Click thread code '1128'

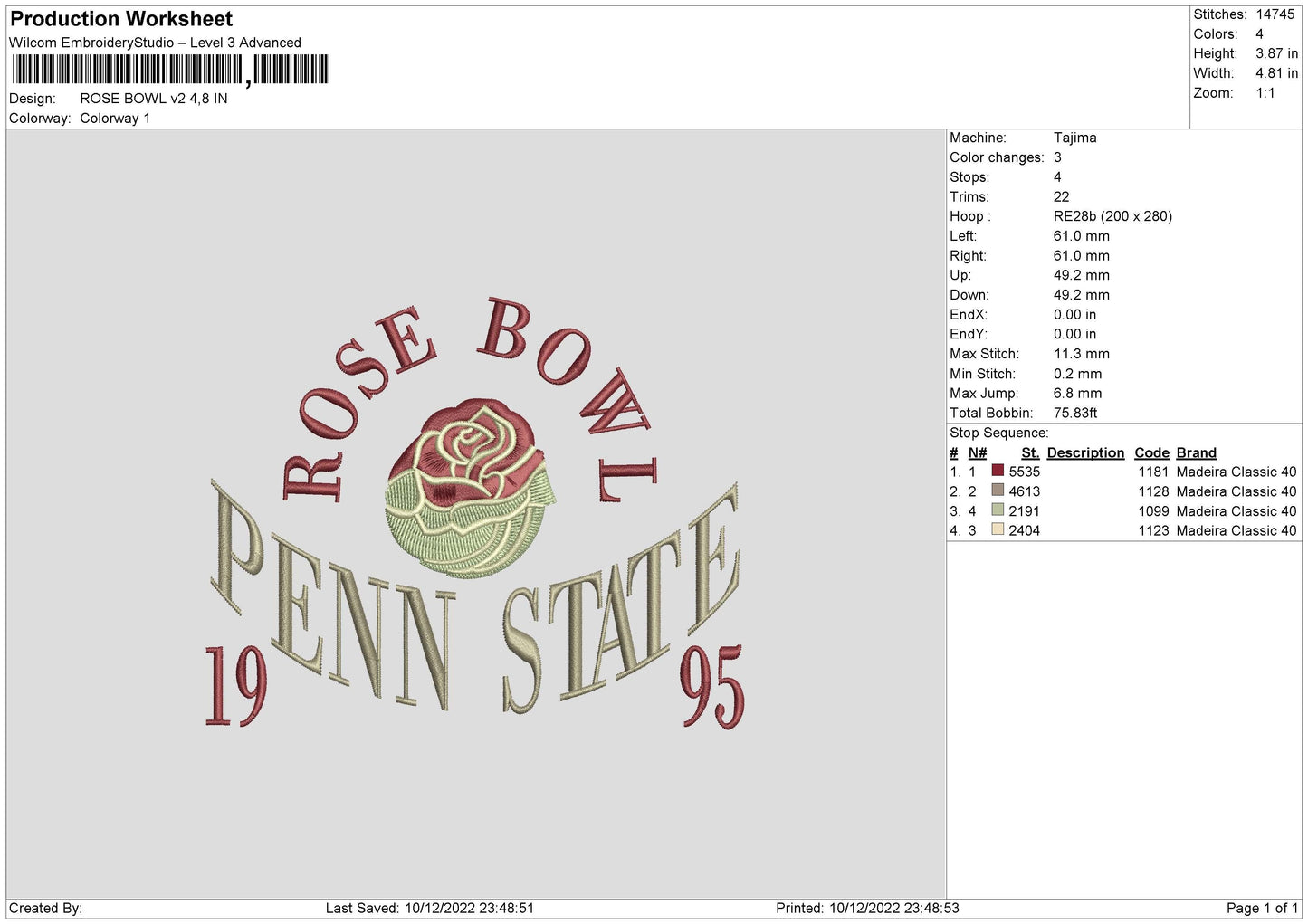(1153, 491)
